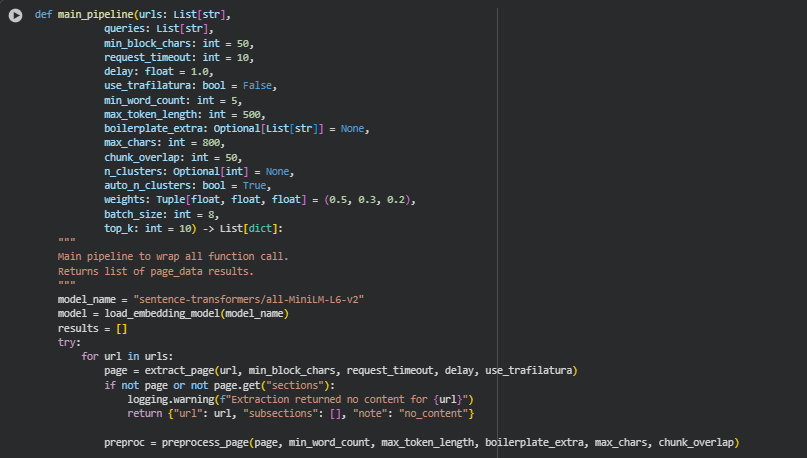Place cursor on results = [] line
Viewport: 807px width, 458px height.
coord(92,327)
